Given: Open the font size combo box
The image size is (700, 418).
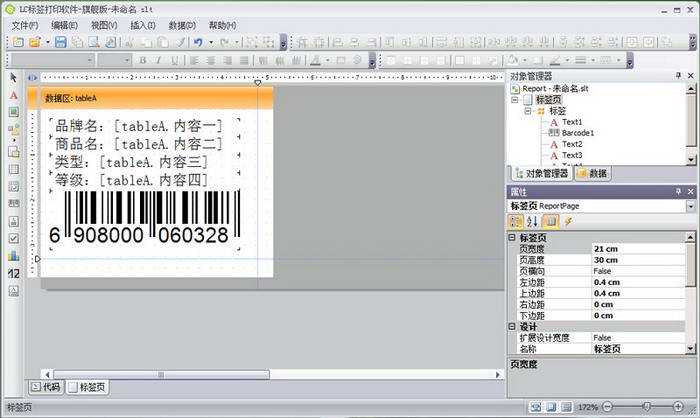Looking at the screenshot, I should pos(114,60).
